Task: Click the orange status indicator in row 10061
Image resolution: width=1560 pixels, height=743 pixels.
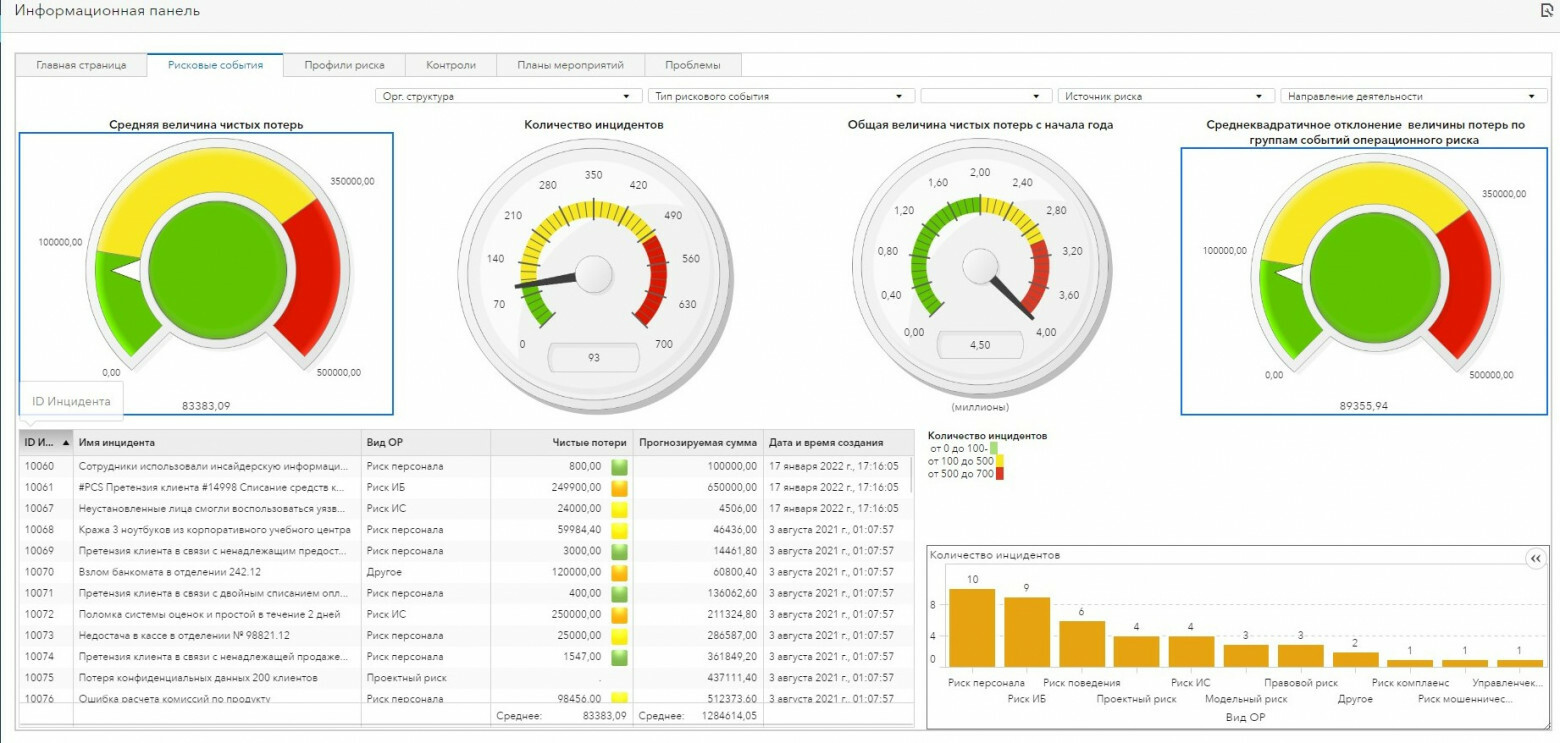Action: [x=619, y=487]
